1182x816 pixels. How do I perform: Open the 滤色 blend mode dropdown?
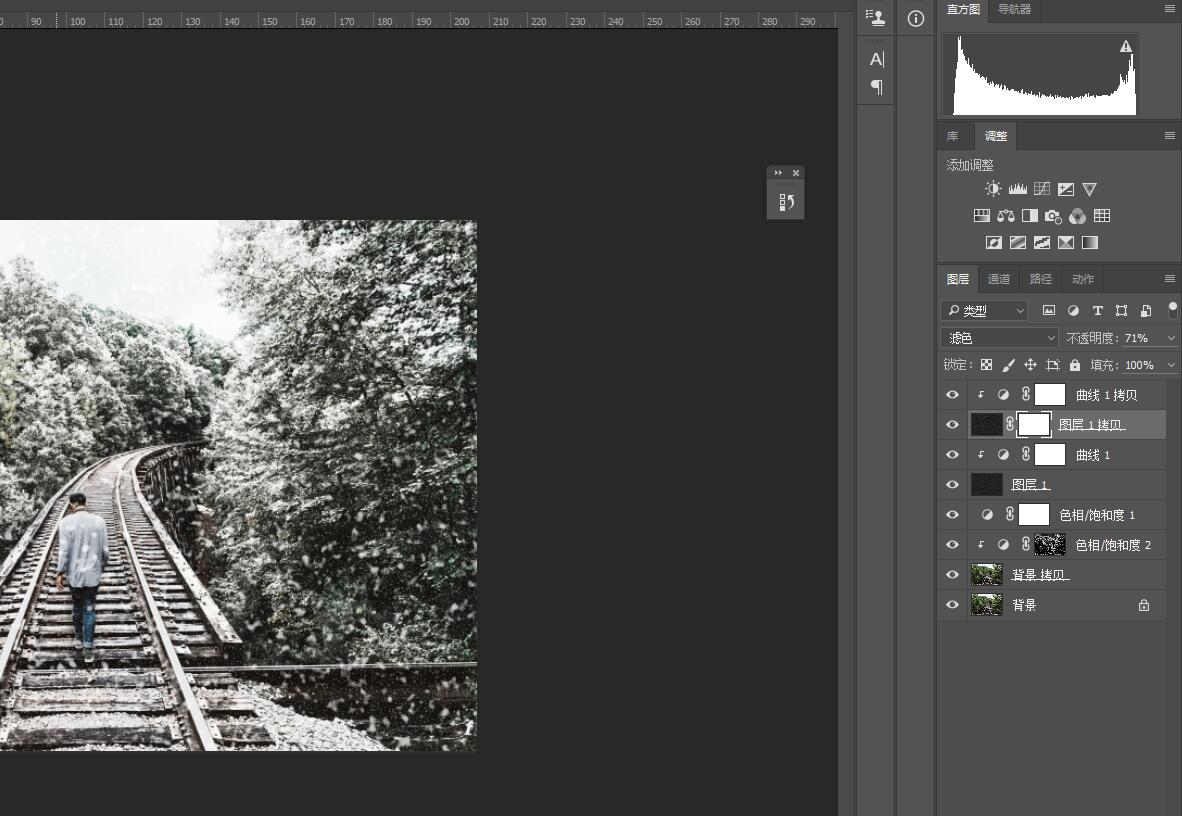tap(1000, 338)
